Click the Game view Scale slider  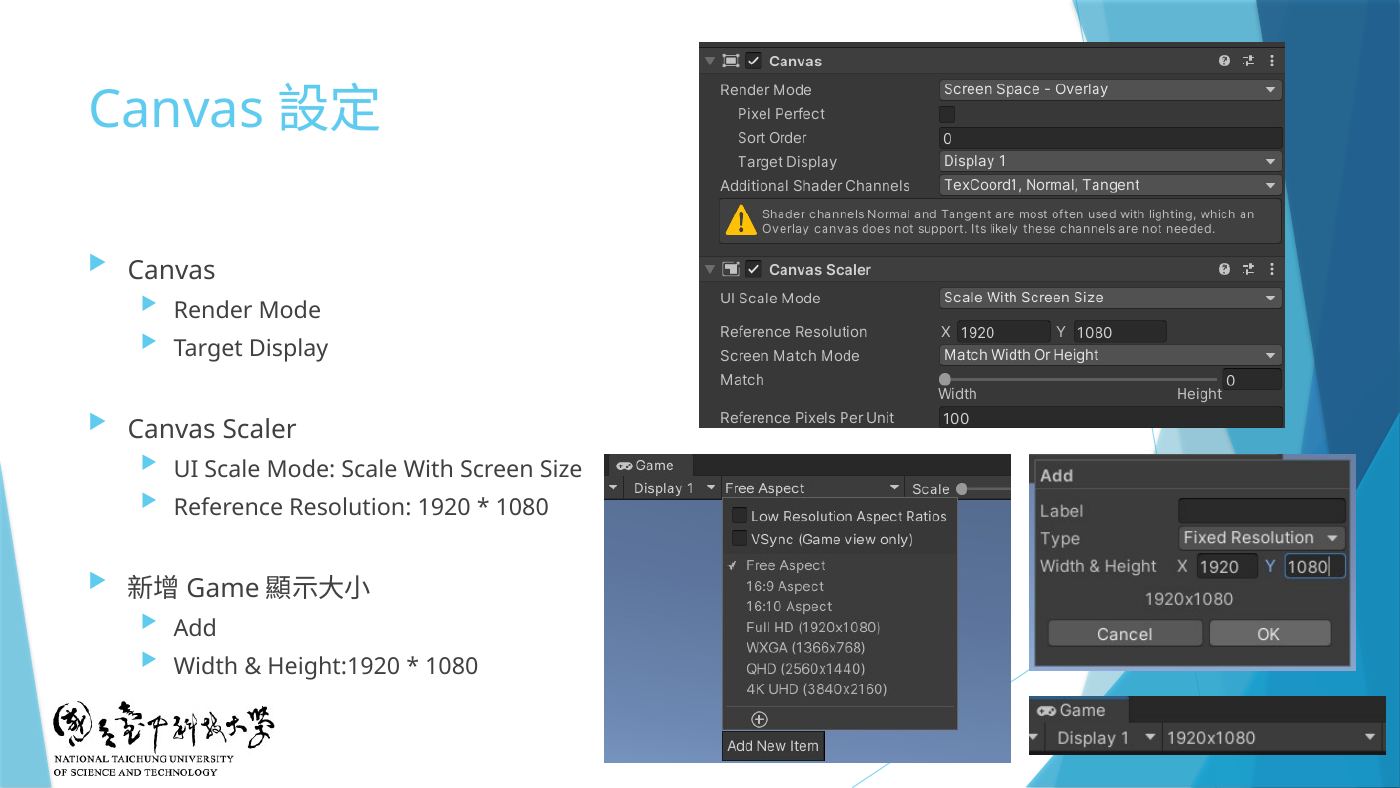coord(984,489)
